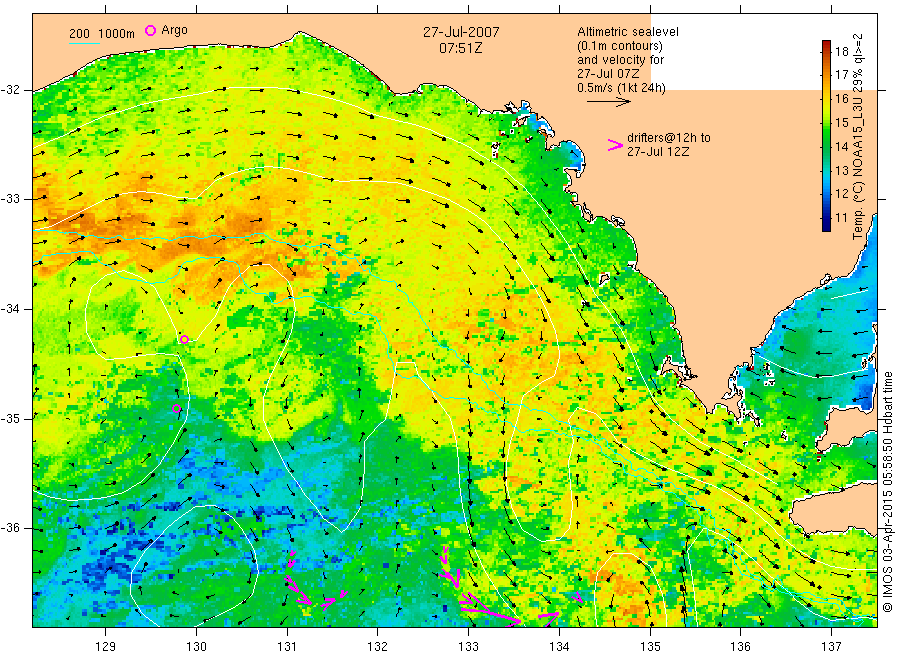This screenshot has height=660, width=900.
Task: Click the color bar value 14
Action: (x=841, y=147)
